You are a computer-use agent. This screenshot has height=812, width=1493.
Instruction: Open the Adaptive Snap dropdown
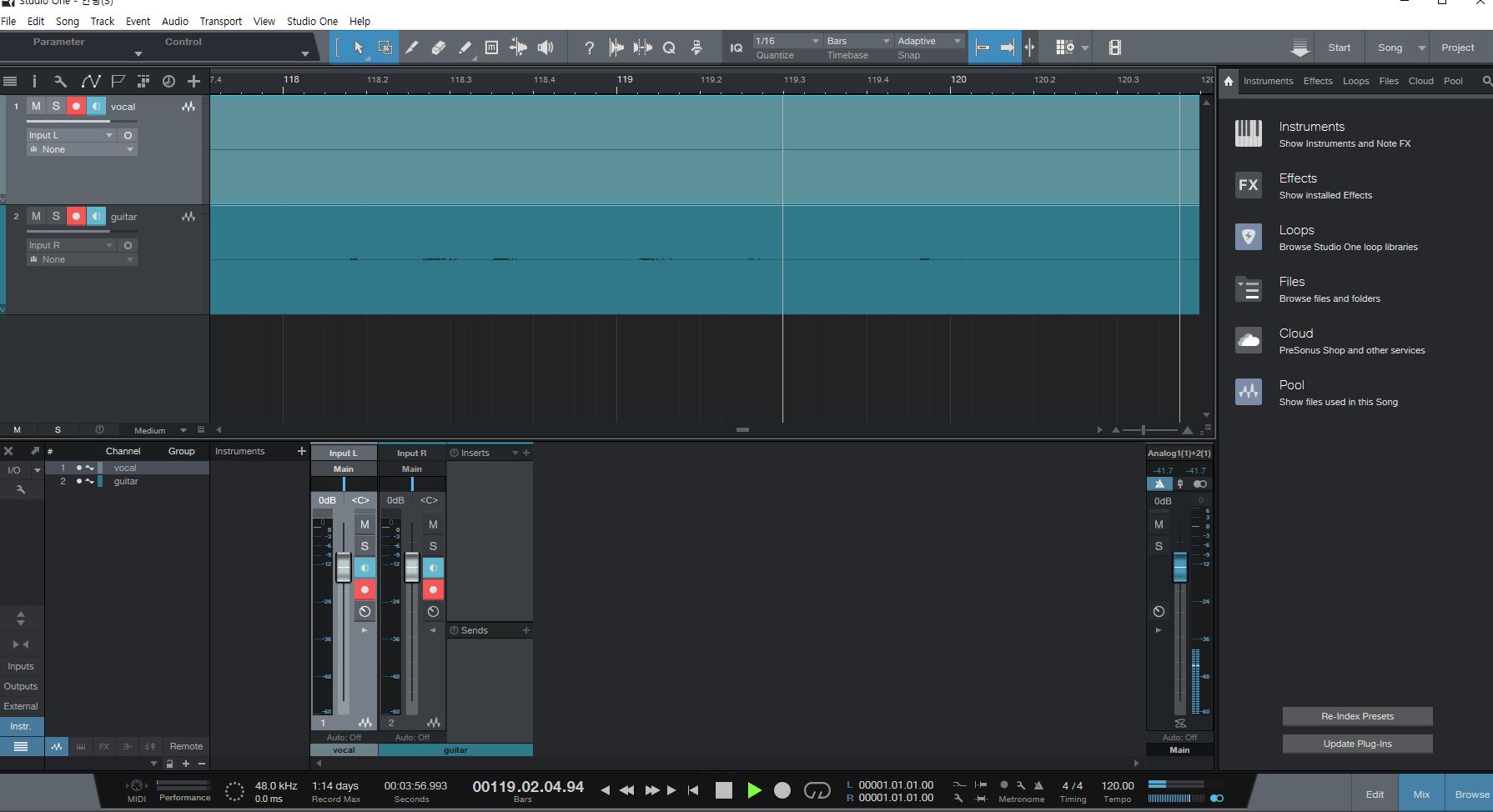pos(929,41)
